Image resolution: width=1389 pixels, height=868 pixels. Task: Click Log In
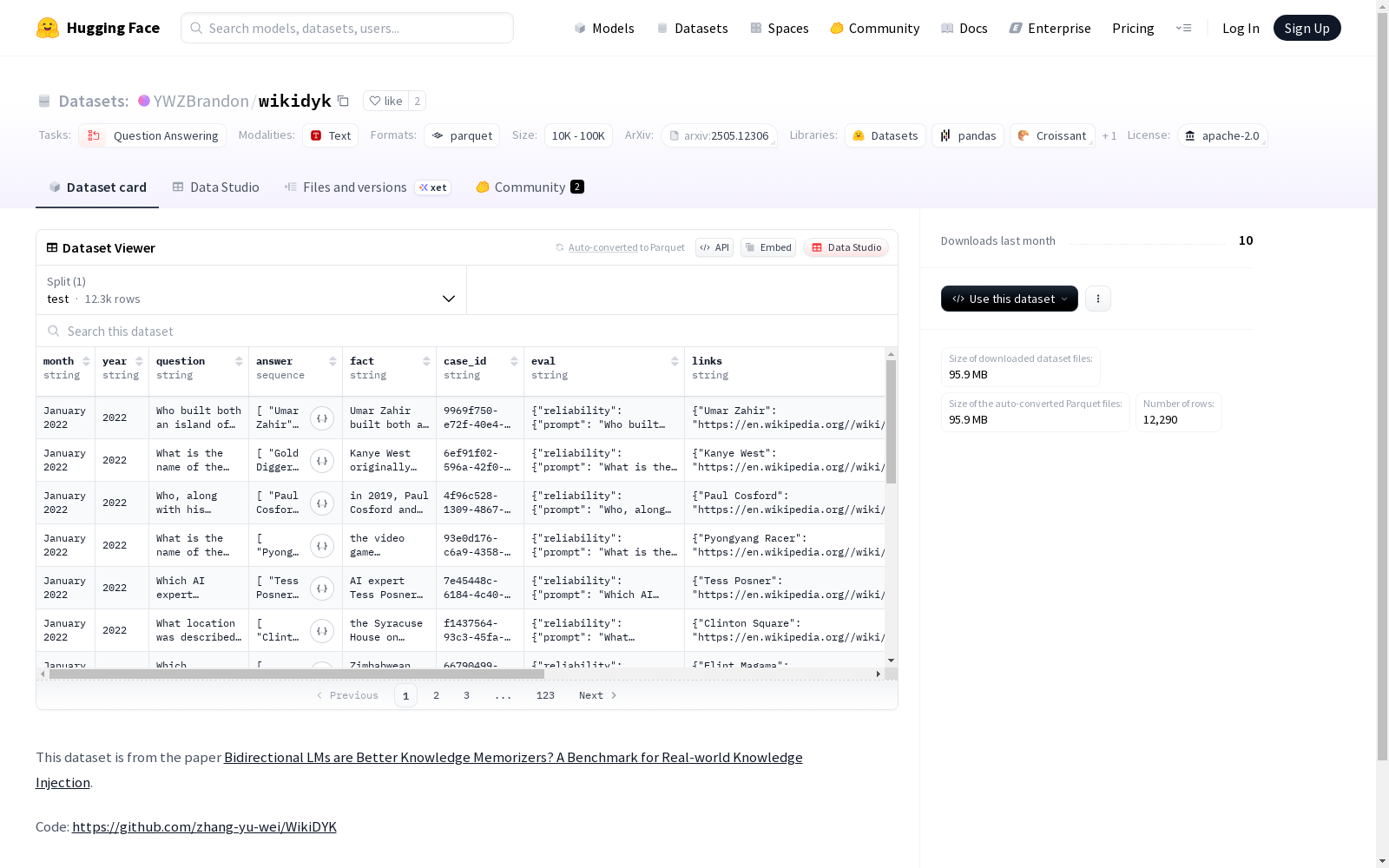pos(1241,28)
